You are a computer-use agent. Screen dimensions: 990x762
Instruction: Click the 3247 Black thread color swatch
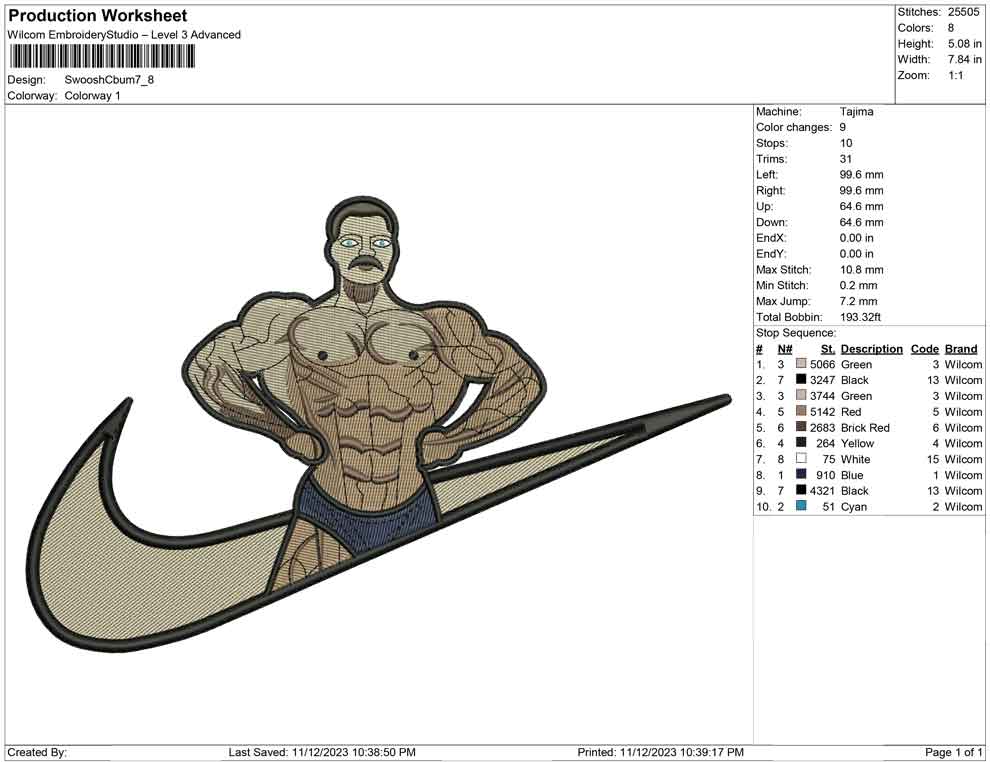[801, 379]
